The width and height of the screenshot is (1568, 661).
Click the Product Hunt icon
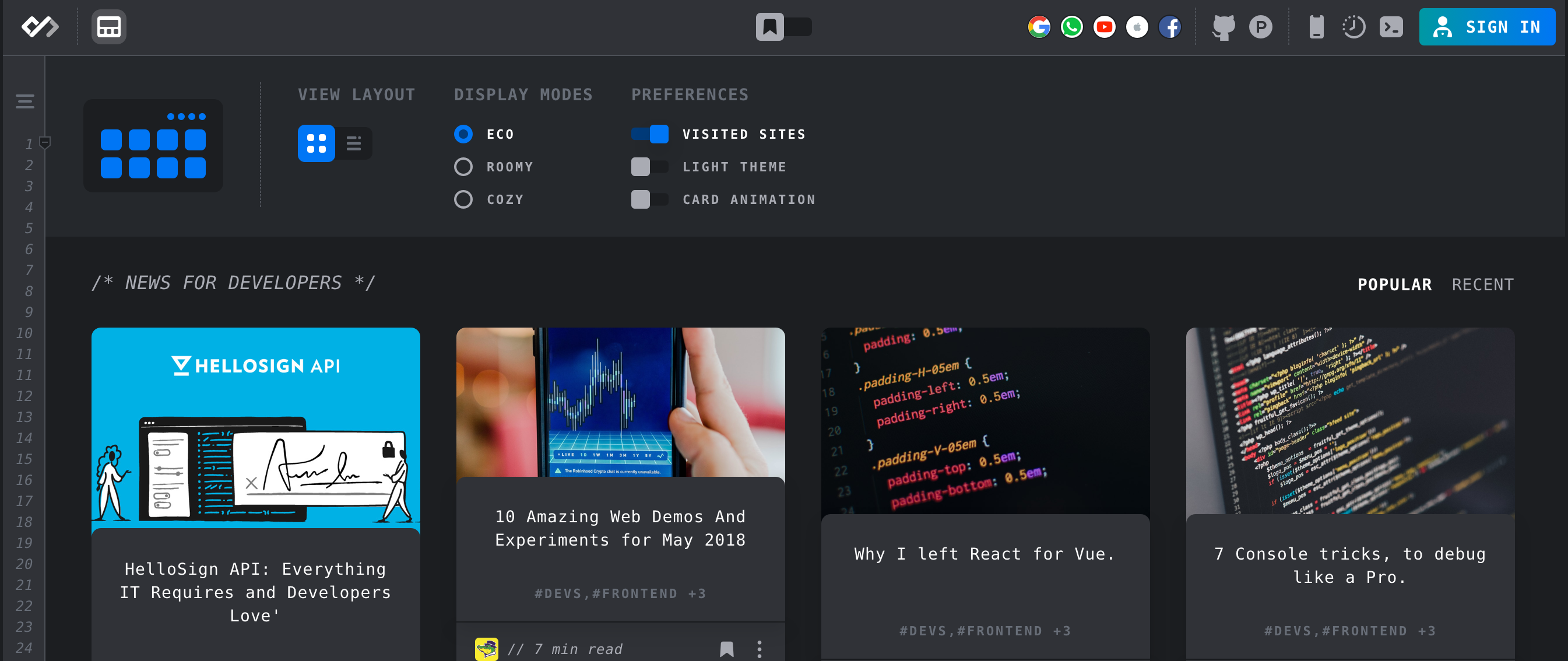[x=1260, y=27]
